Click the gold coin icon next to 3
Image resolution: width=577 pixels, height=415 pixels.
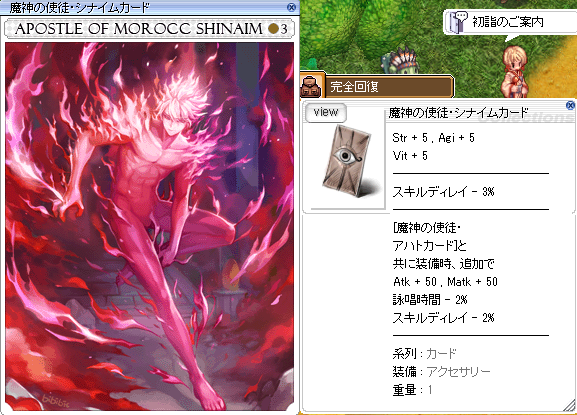click(273, 29)
